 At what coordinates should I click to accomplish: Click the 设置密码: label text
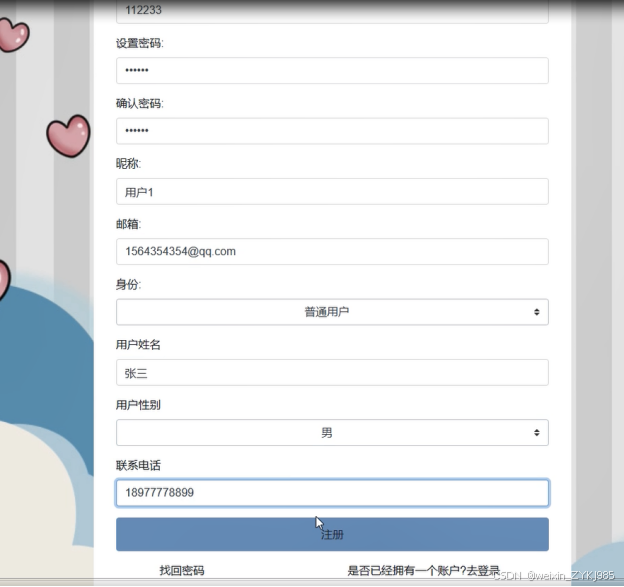[140, 43]
